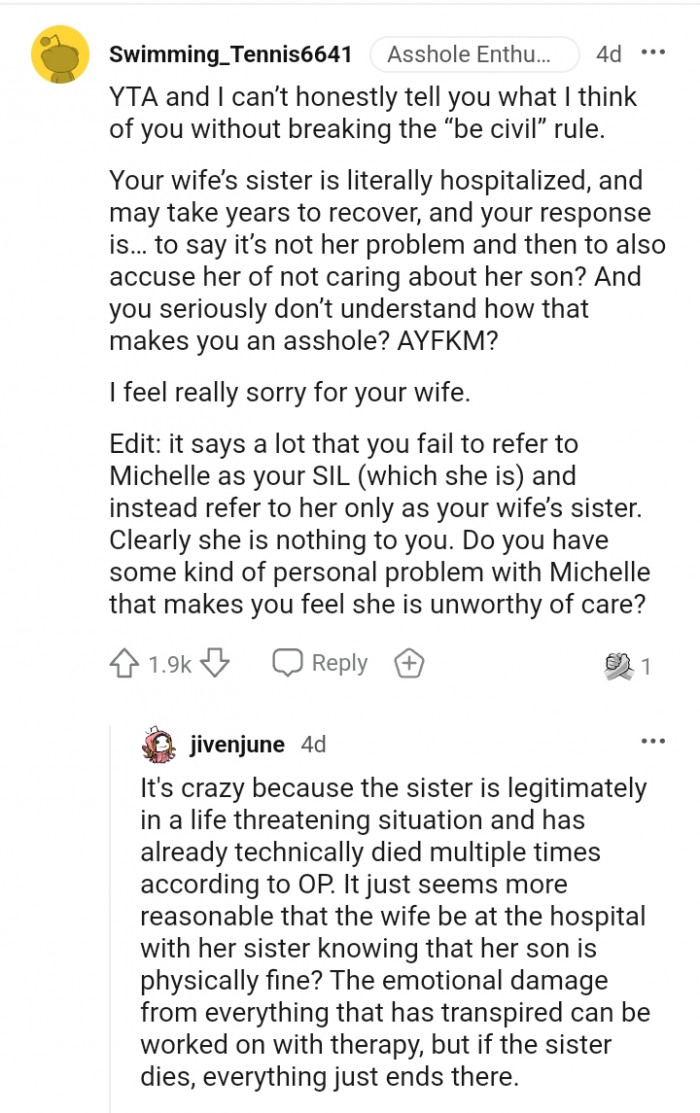Image resolution: width=700 pixels, height=1113 pixels.
Task: Click the helping hand award icon
Action: coord(619,661)
